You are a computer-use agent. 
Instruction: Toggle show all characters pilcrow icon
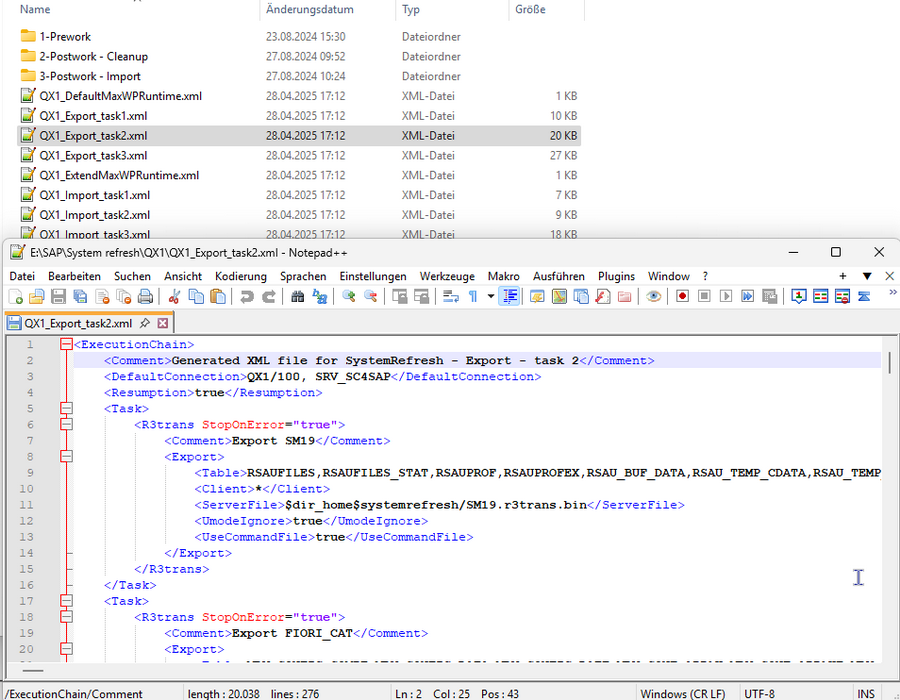pyautogui.click(x=472, y=297)
